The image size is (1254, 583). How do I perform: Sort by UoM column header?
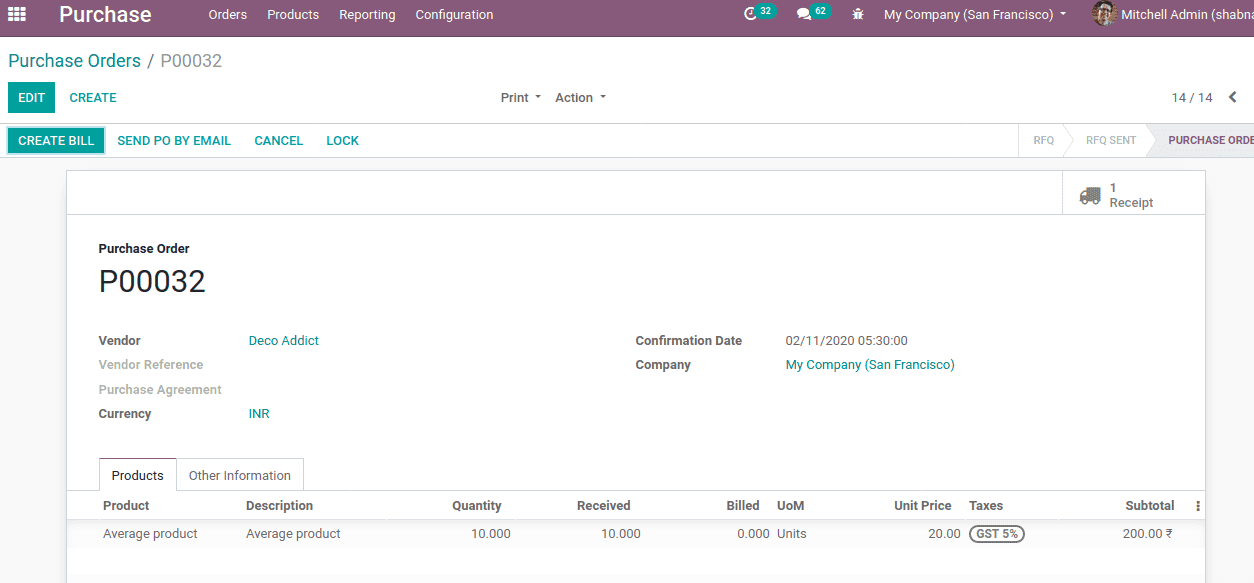click(x=791, y=506)
